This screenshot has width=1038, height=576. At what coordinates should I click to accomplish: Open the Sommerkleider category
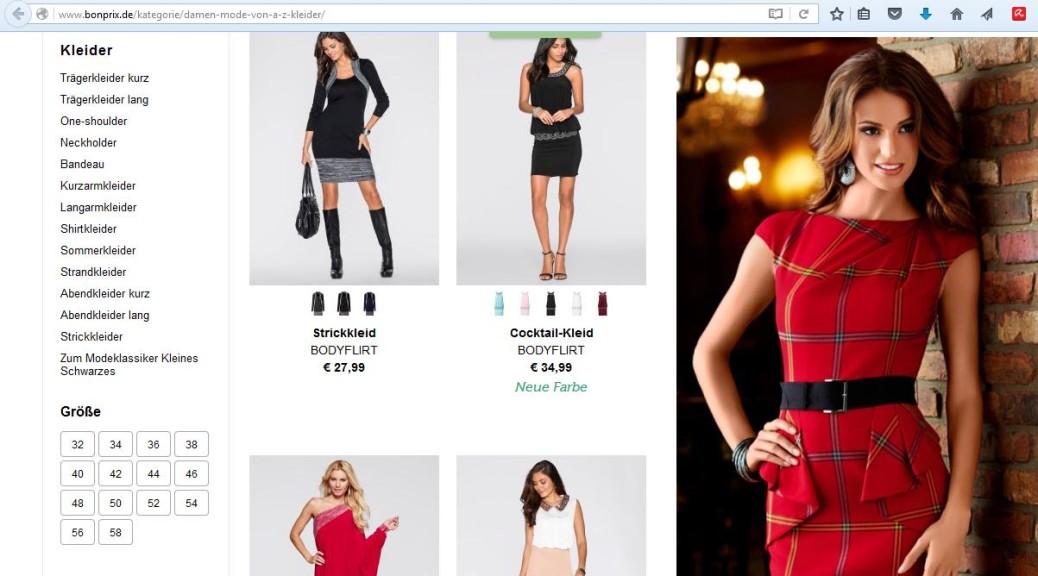[x=98, y=250]
